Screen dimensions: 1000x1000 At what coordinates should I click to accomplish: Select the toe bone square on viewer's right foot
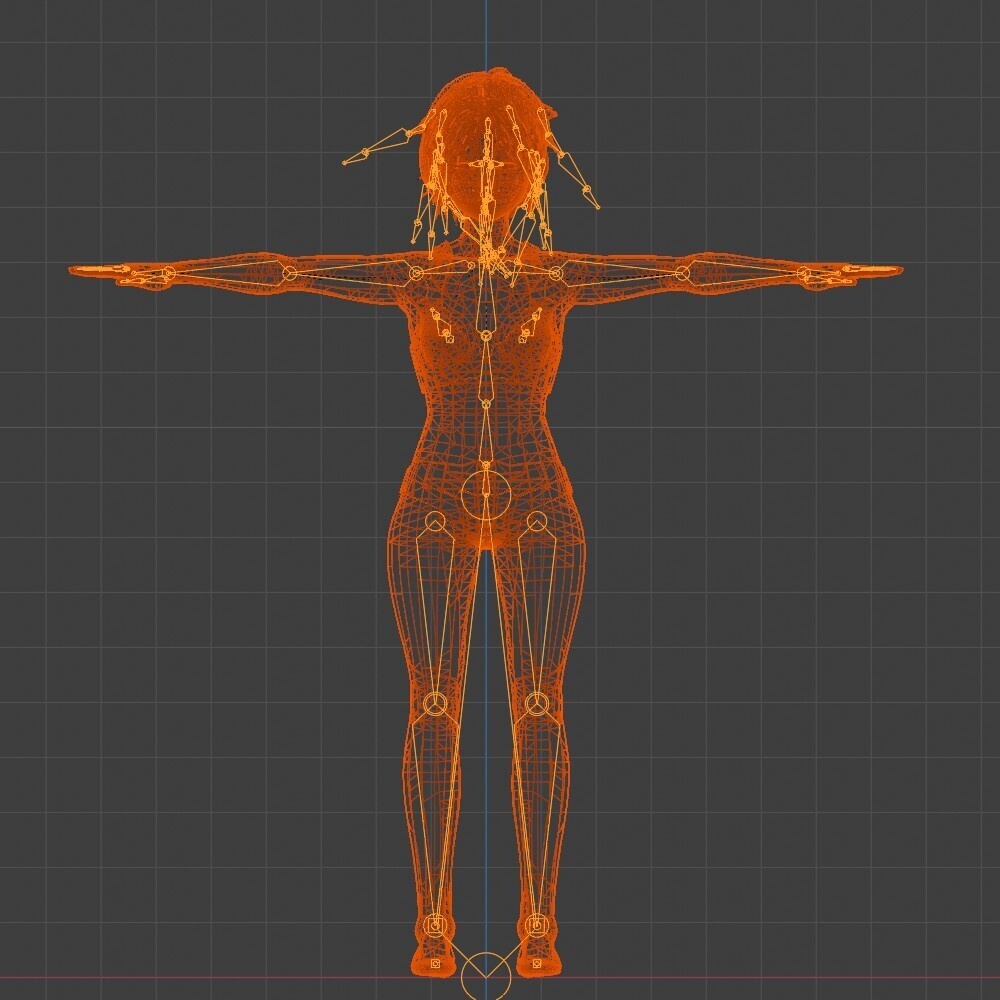[x=537, y=963]
